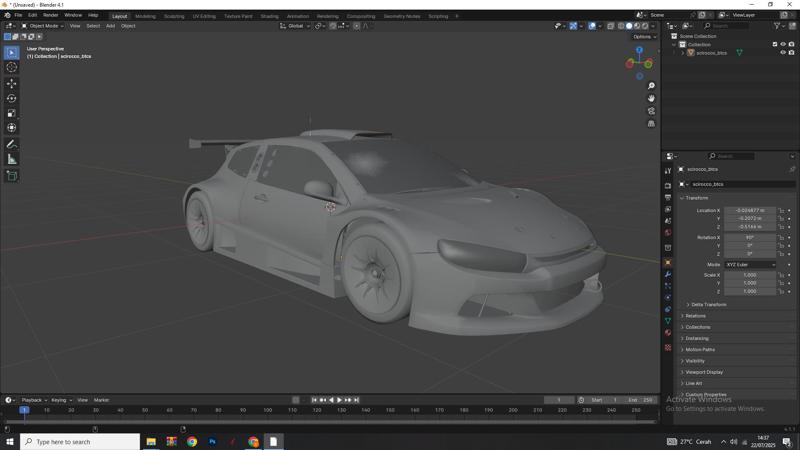Open the World properties tab
The height and width of the screenshot is (450, 800).
coord(668,233)
